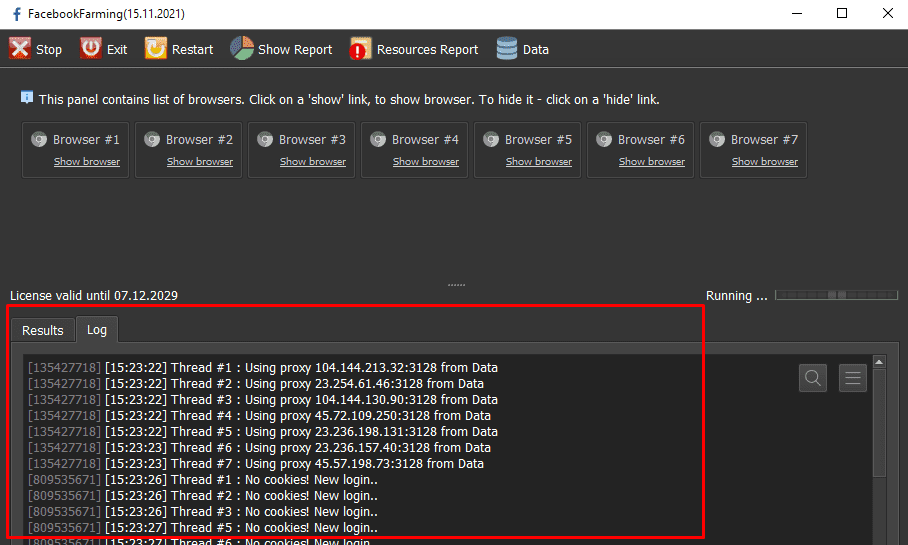Click the panel splitter handle dots
Image resolution: width=908 pixels, height=545 pixels.
click(456, 285)
